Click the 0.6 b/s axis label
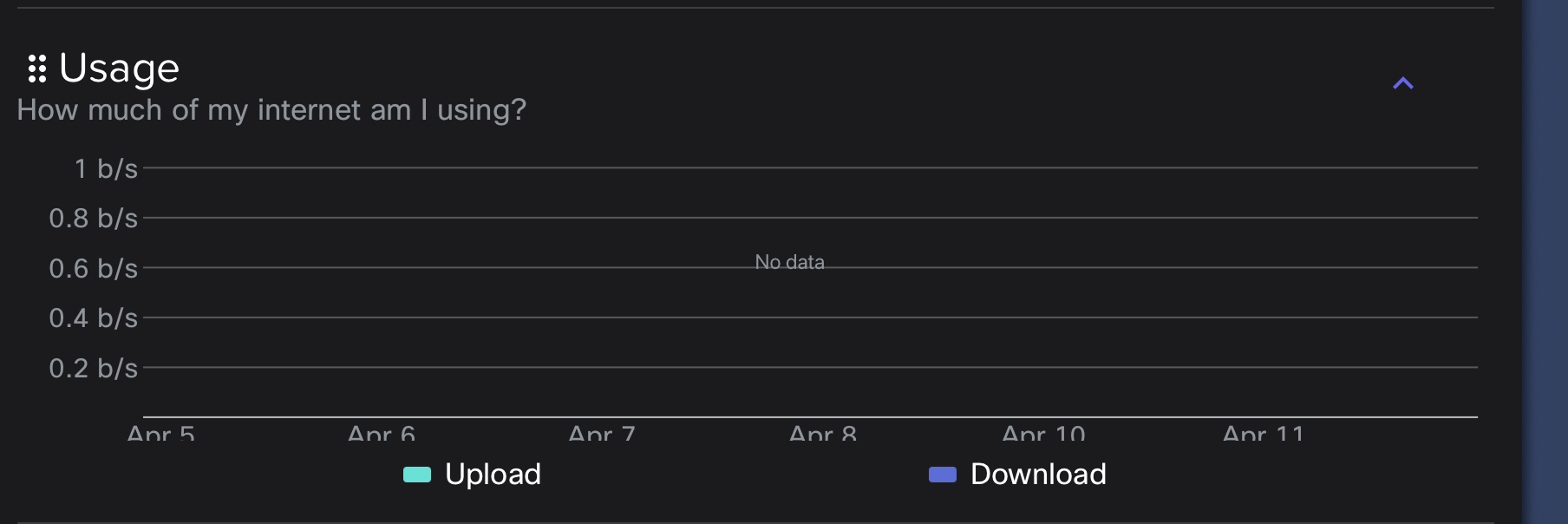 pyautogui.click(x=94, y=268)
